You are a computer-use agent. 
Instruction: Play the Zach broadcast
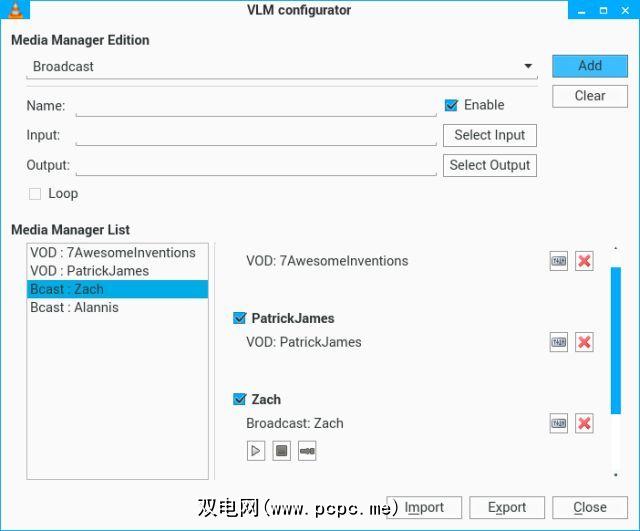pyautogui.click(x=256, y=451)
